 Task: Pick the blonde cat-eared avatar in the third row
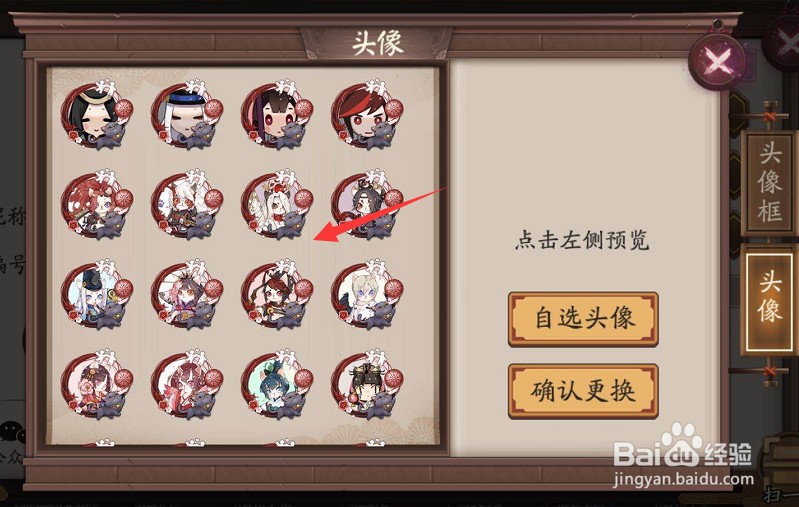[367, 295]
